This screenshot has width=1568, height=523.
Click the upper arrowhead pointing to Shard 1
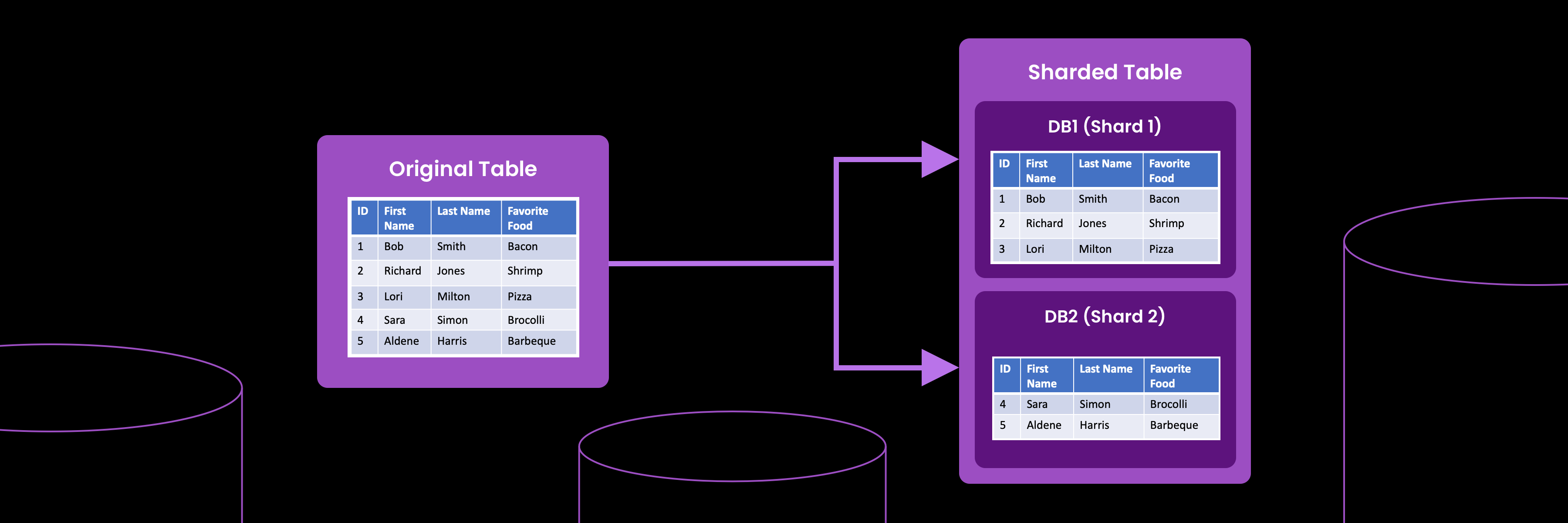point(938,160)
